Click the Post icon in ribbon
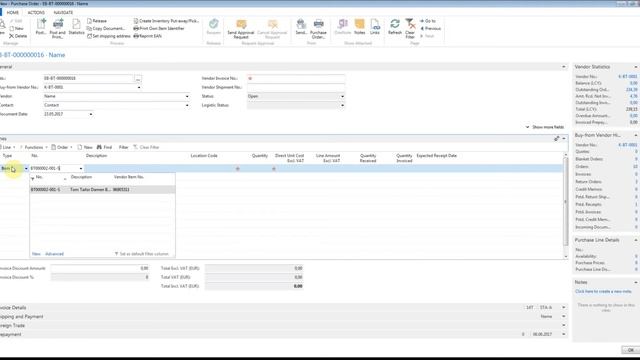 (41, 27)
